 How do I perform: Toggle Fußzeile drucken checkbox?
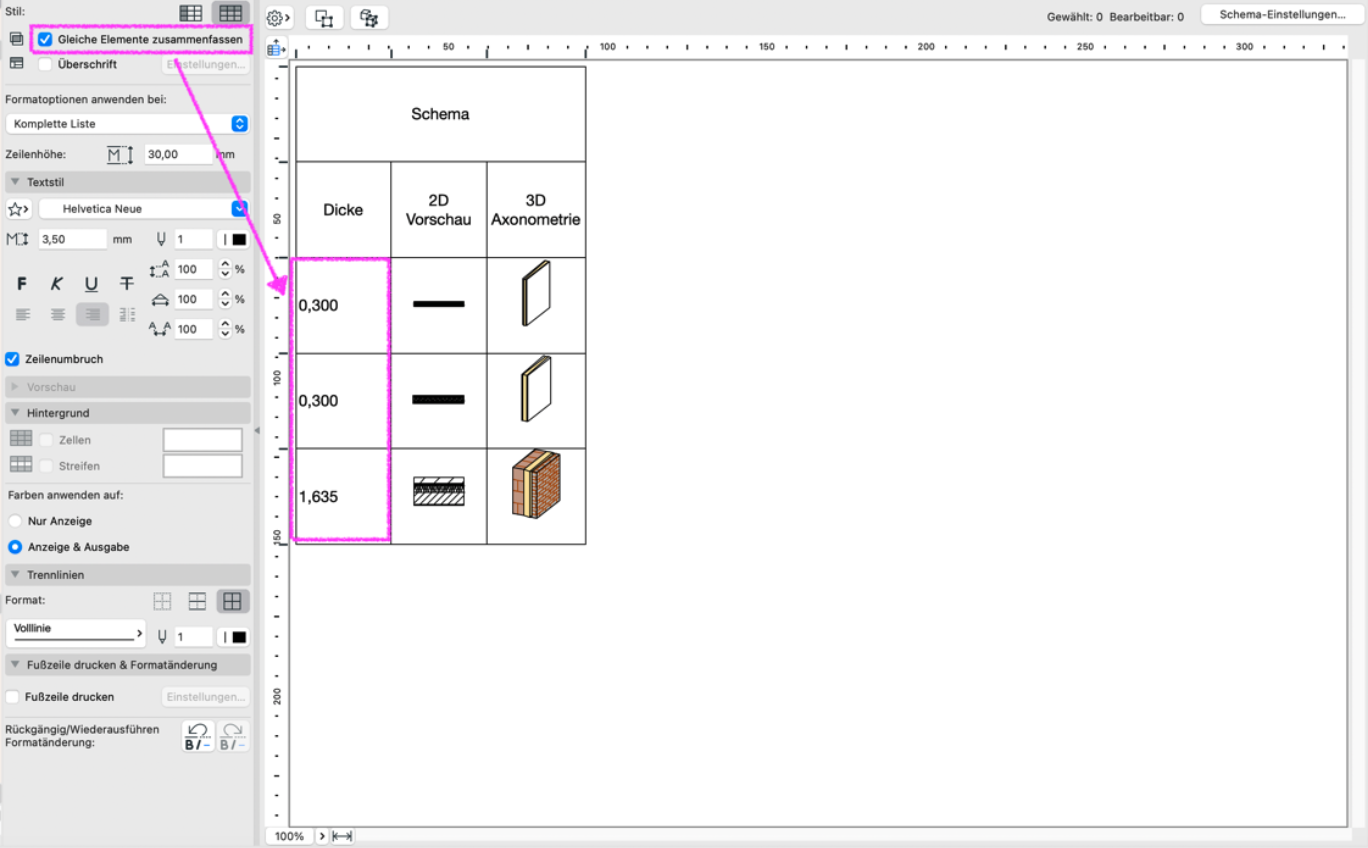click(x=13, y=696)
